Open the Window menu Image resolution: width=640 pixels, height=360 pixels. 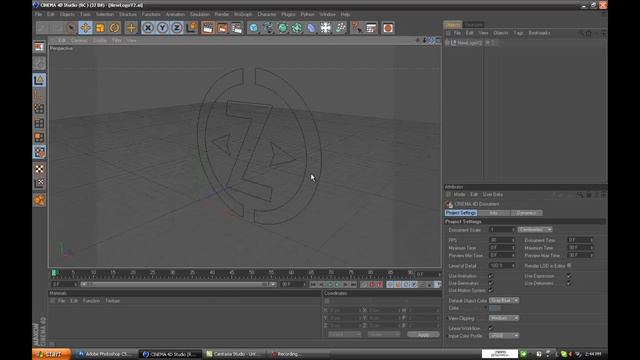point(327,14)
